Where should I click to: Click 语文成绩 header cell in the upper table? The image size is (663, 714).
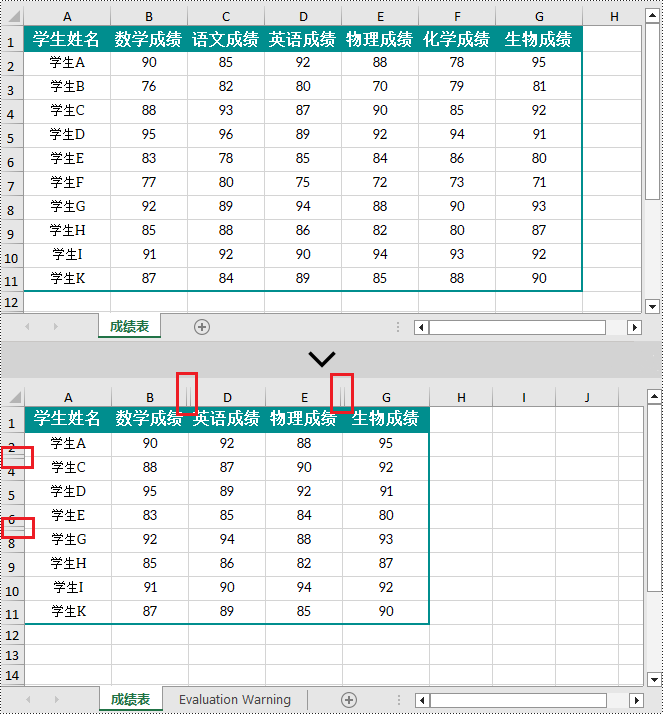tap(226, 39)
